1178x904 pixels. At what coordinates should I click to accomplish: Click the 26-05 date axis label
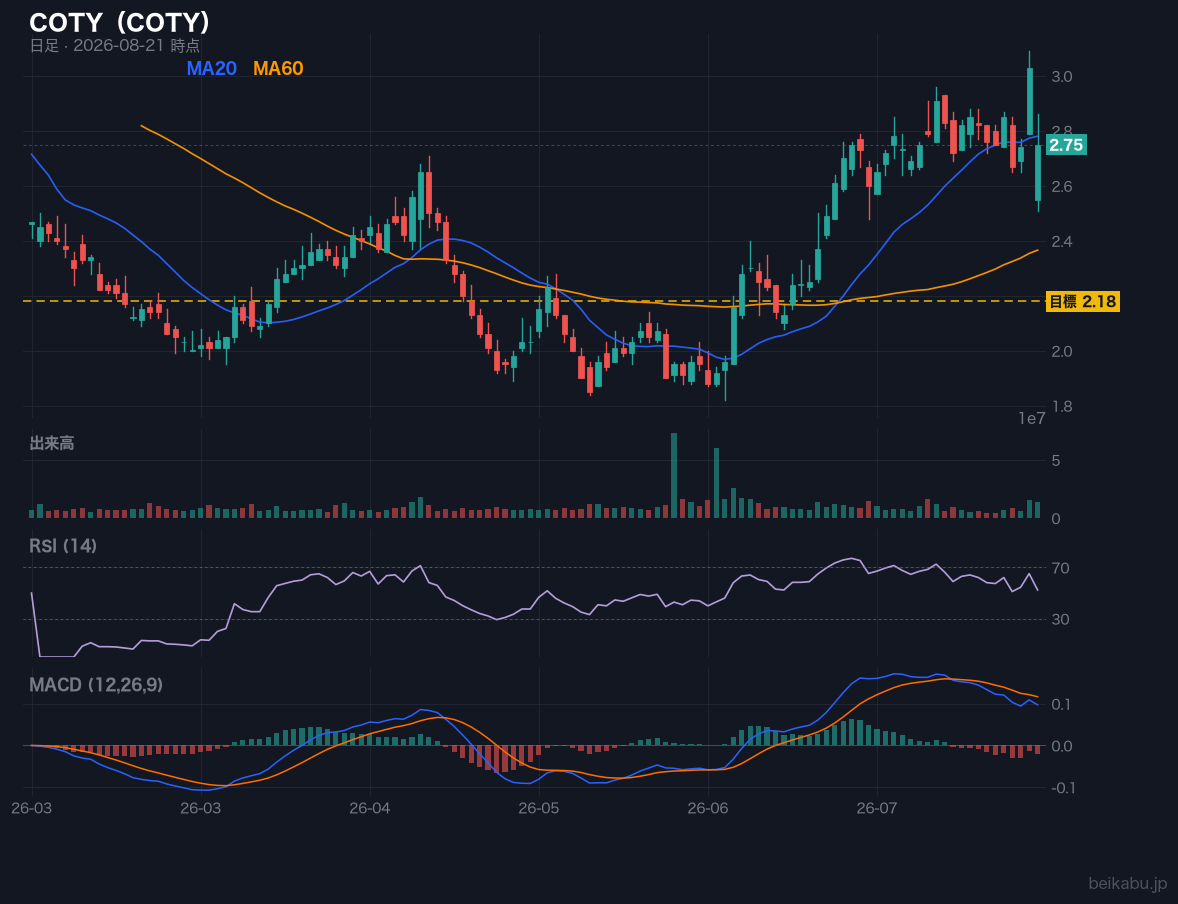click(539, 809)
